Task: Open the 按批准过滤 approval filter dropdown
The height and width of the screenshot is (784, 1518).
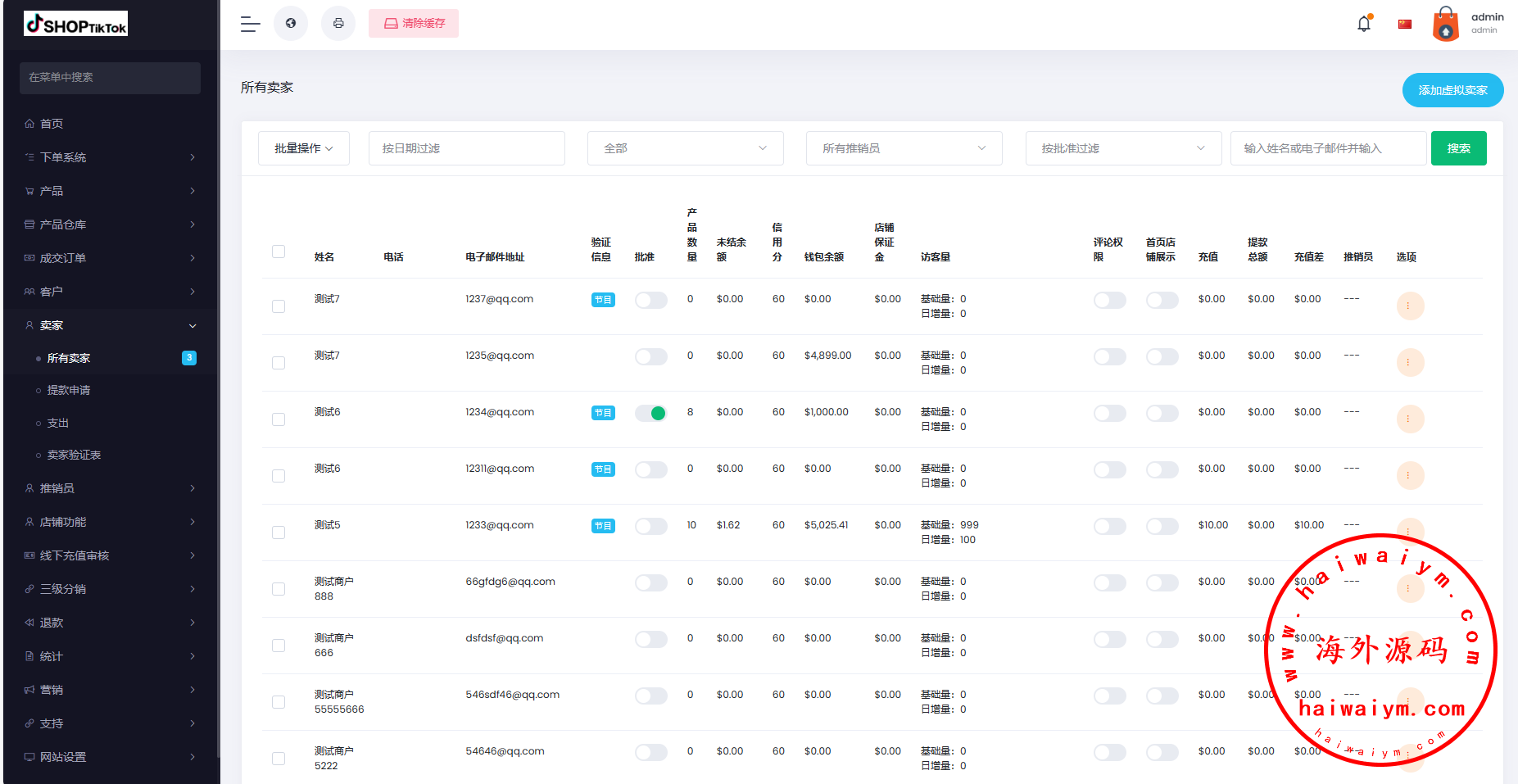Action: 1122,148
